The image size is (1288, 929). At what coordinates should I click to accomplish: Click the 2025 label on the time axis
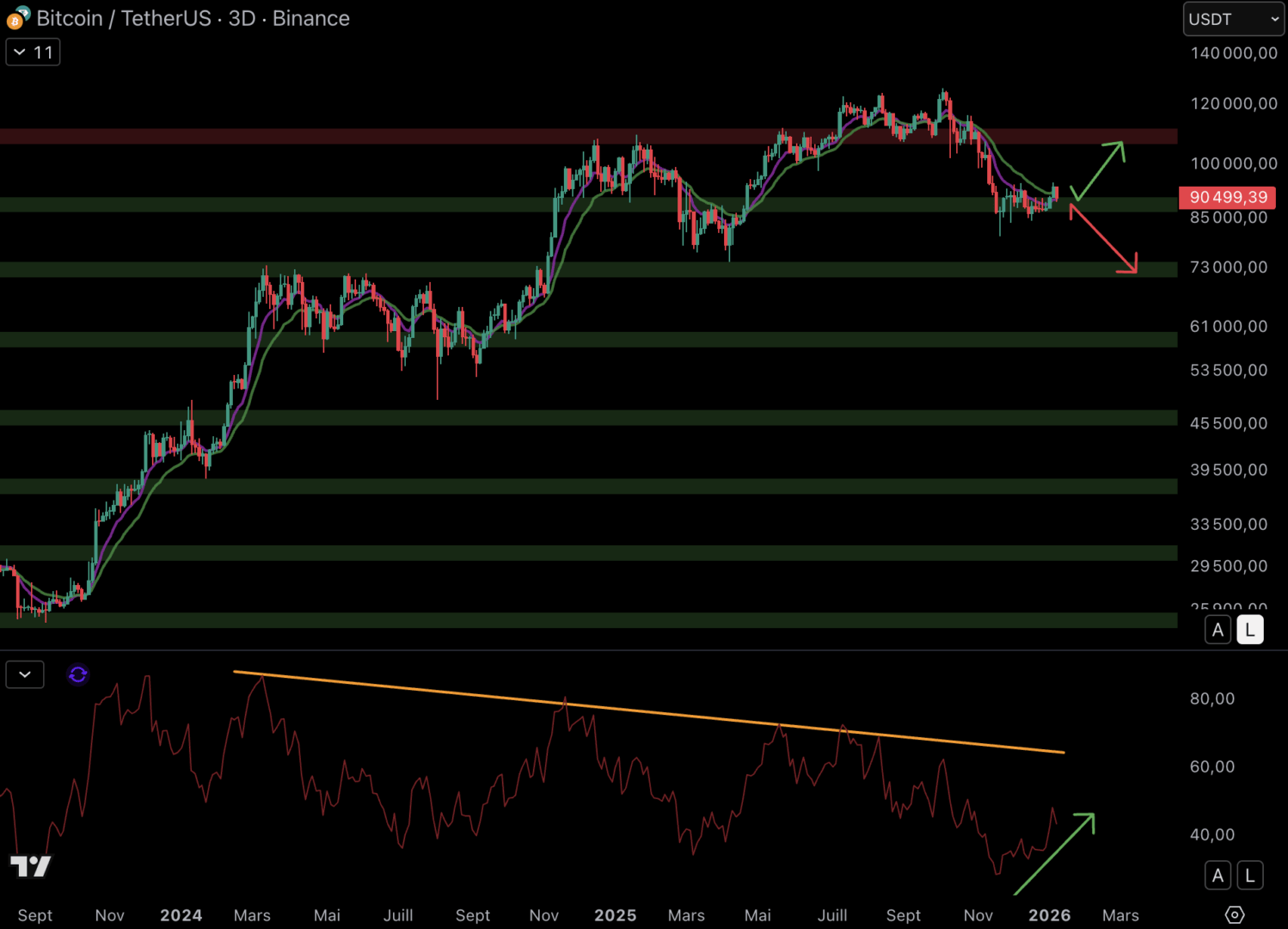tap(616, 915)
